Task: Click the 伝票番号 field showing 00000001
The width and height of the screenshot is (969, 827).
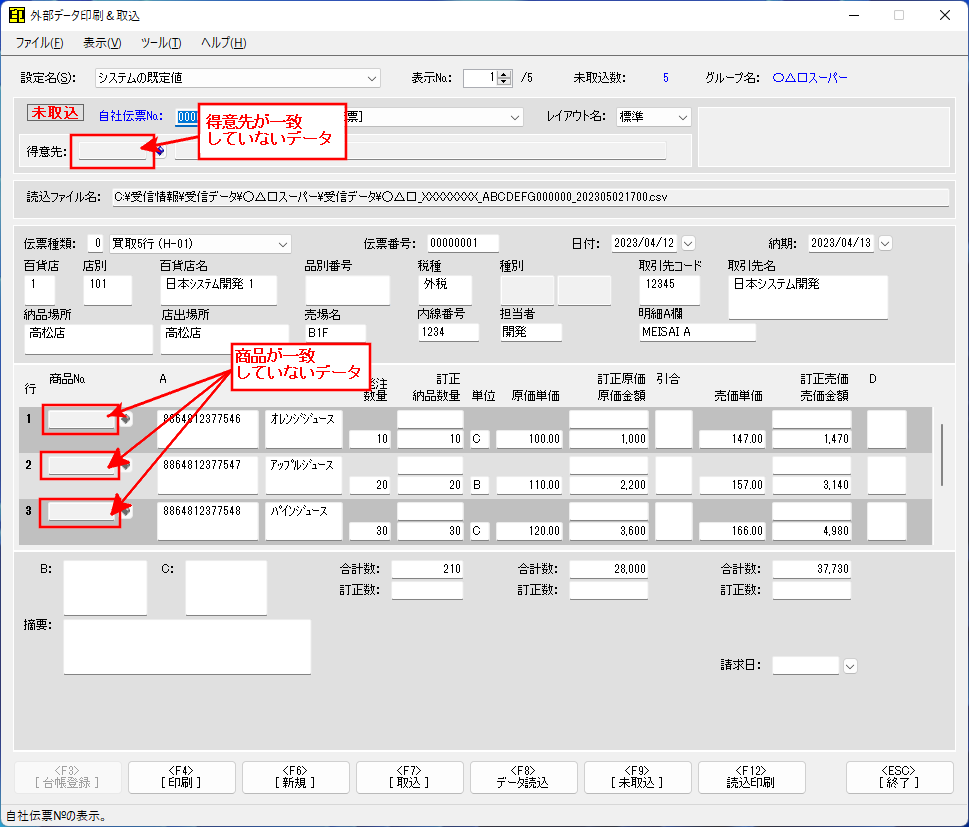Action: click(463, 244)
